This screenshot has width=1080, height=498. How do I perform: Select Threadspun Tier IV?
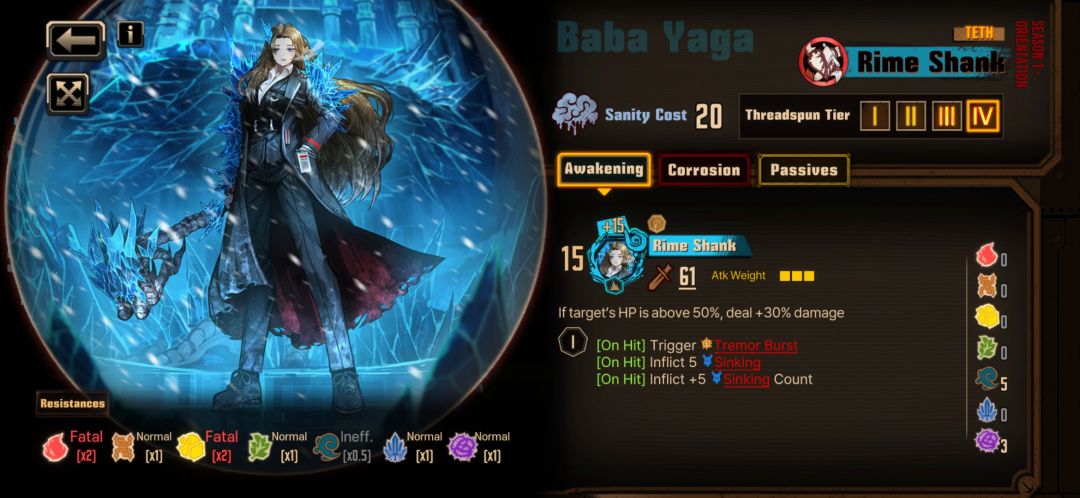tap(983, 116)
